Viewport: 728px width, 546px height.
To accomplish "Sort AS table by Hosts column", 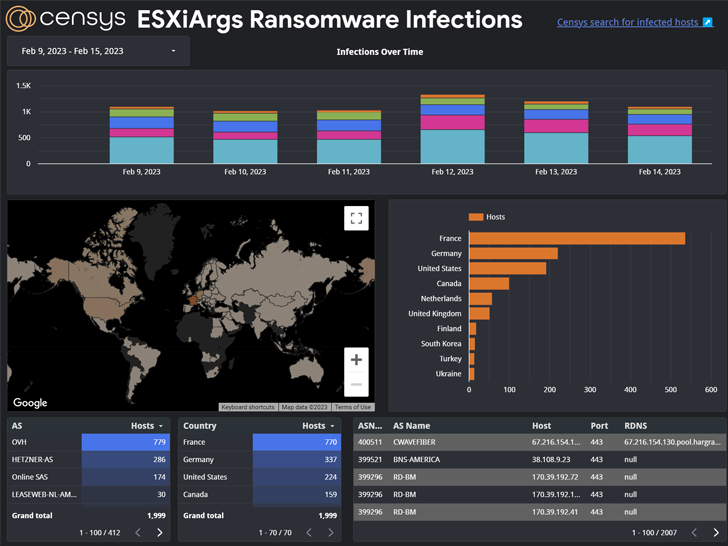I will pyautogui.click(x=146, y=426).
